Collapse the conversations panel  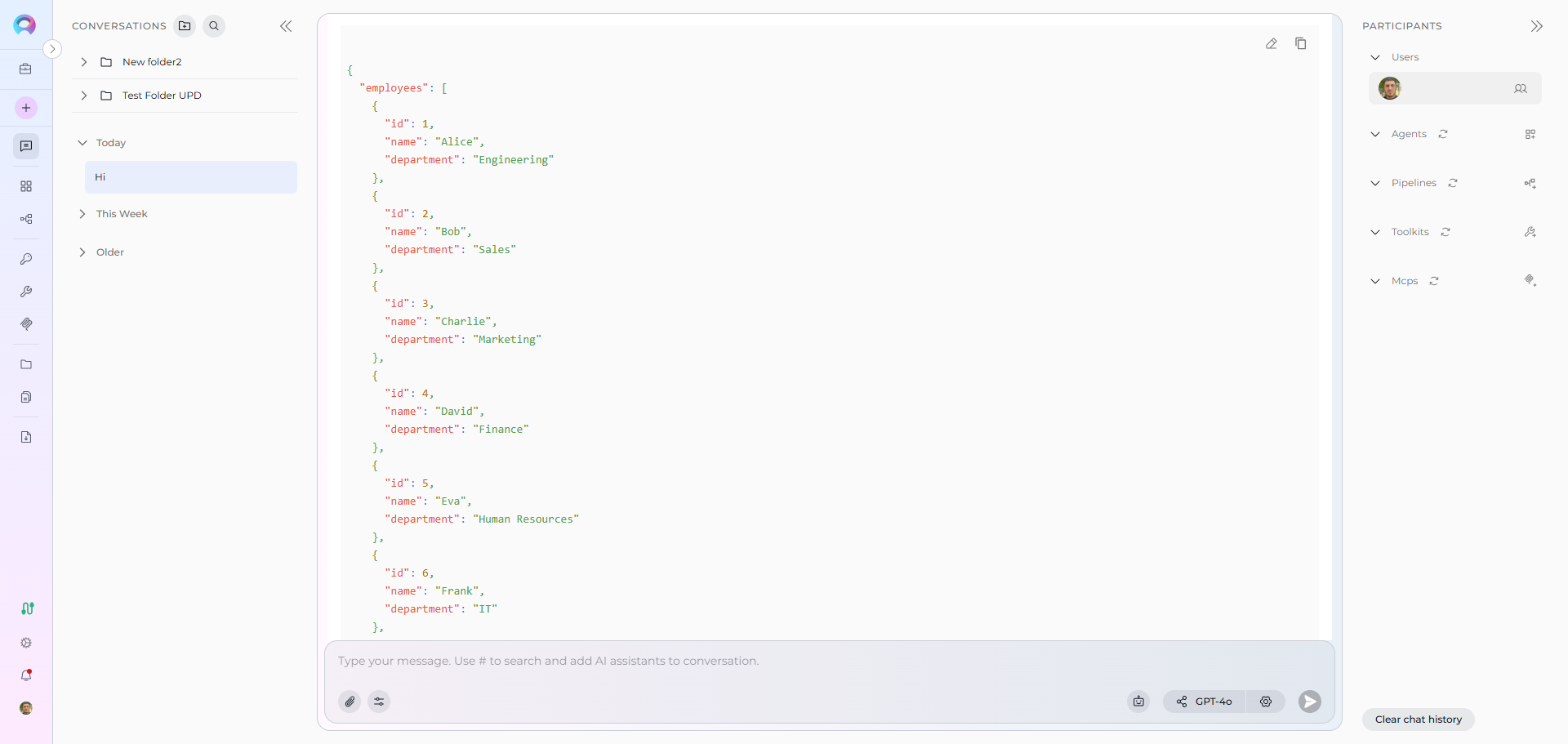286,26
